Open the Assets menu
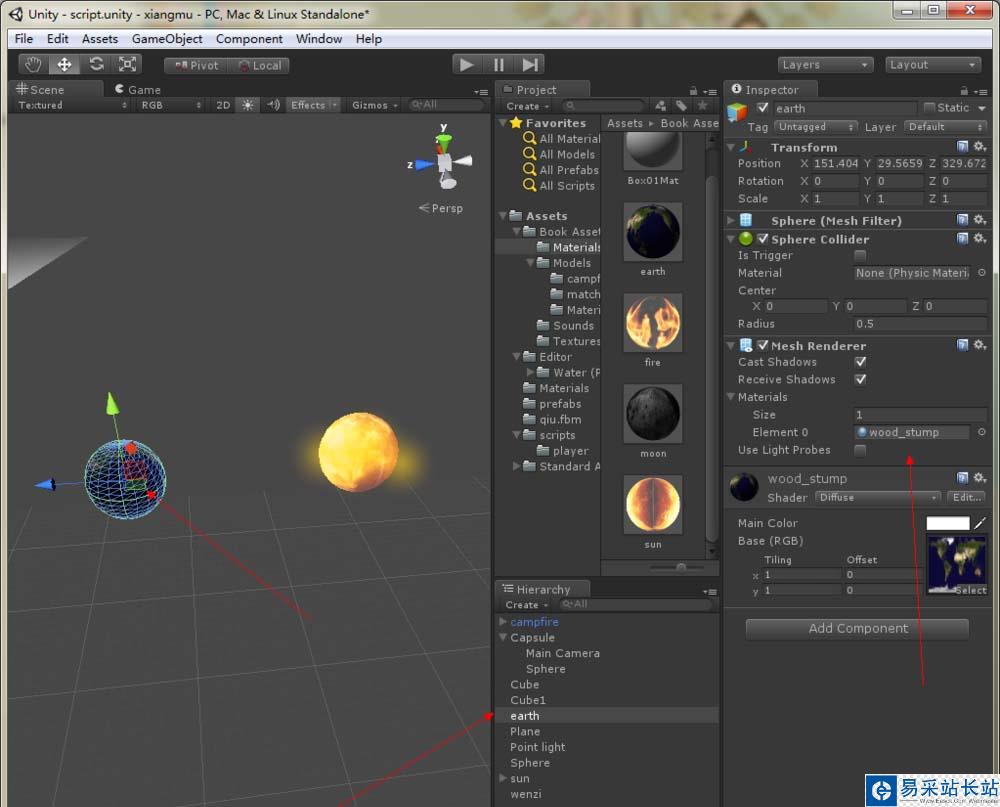Viewport: 1000px width, 807px height. 100,39
